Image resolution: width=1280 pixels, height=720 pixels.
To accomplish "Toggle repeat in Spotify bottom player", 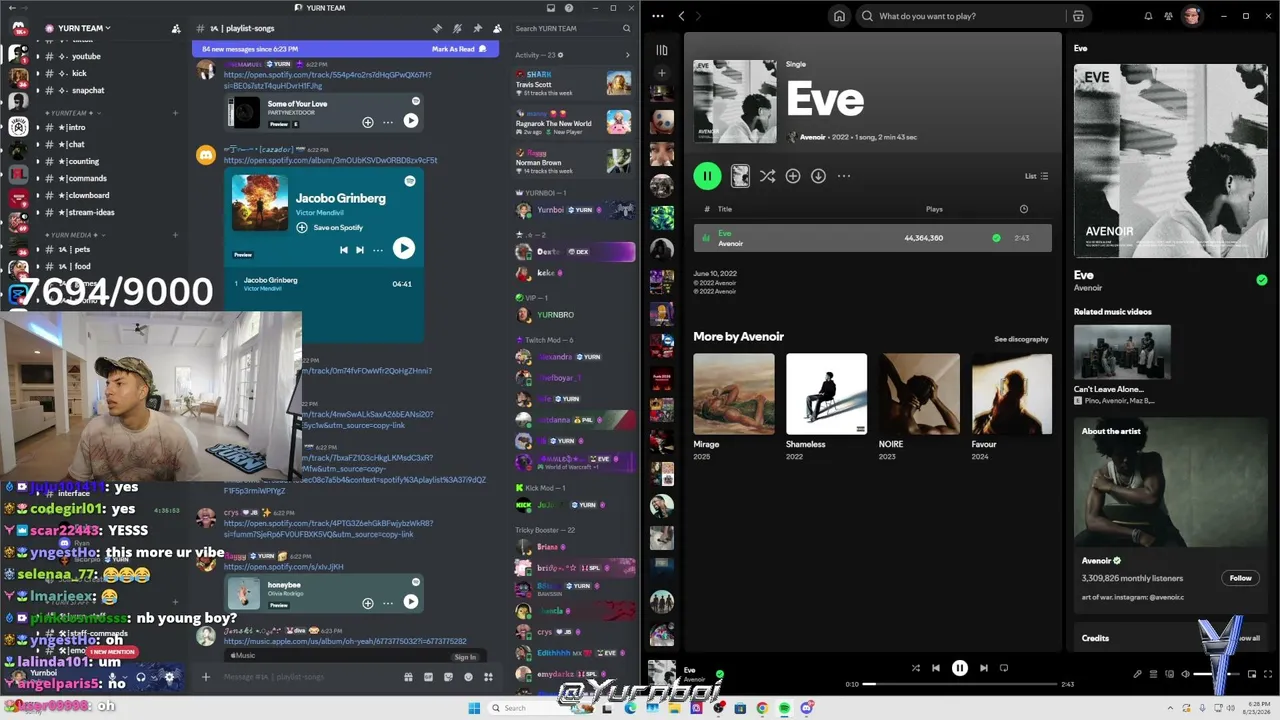I will point(1004,668).
